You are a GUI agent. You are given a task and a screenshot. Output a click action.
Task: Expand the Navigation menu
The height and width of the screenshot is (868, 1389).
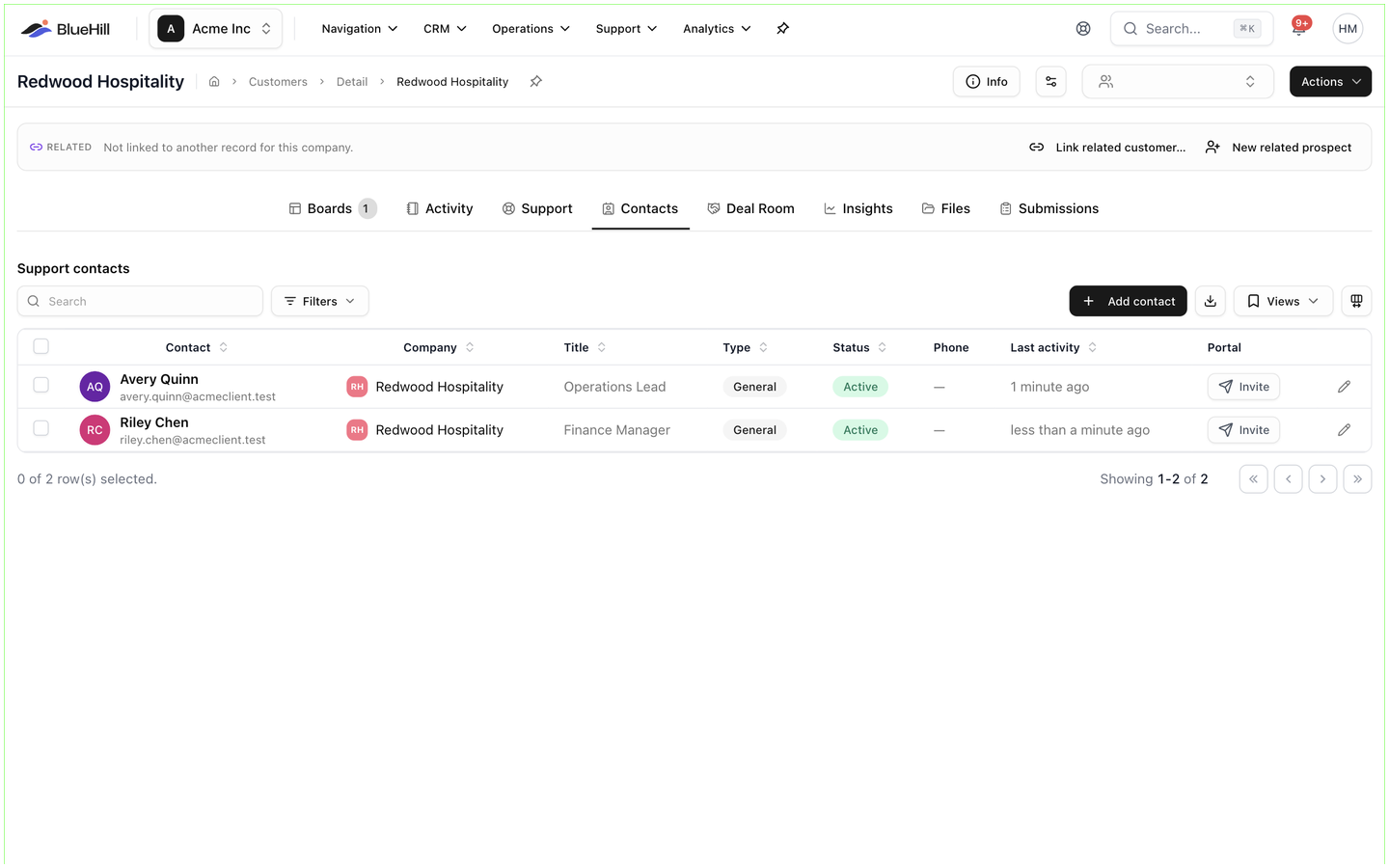(360, 29)
